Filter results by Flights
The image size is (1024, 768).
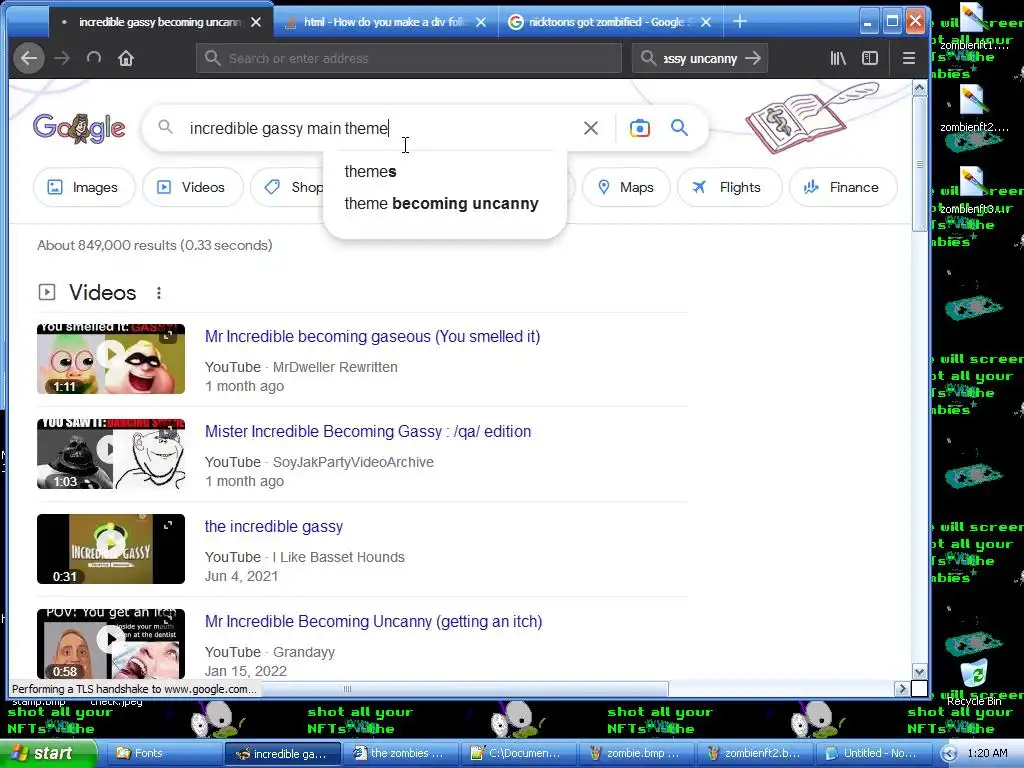coord(729,187)
